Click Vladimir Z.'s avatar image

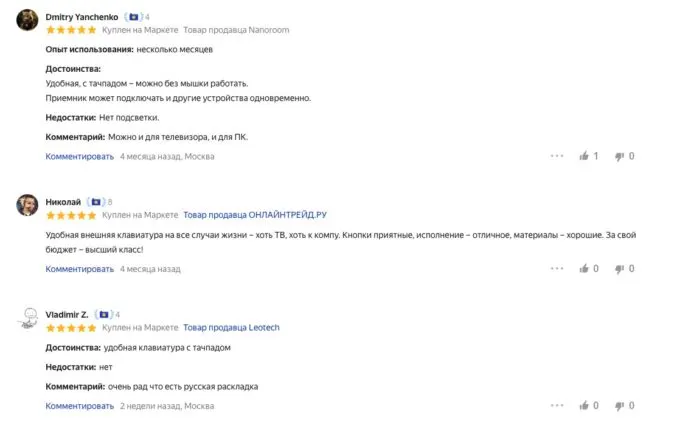(x=28, y=320)
